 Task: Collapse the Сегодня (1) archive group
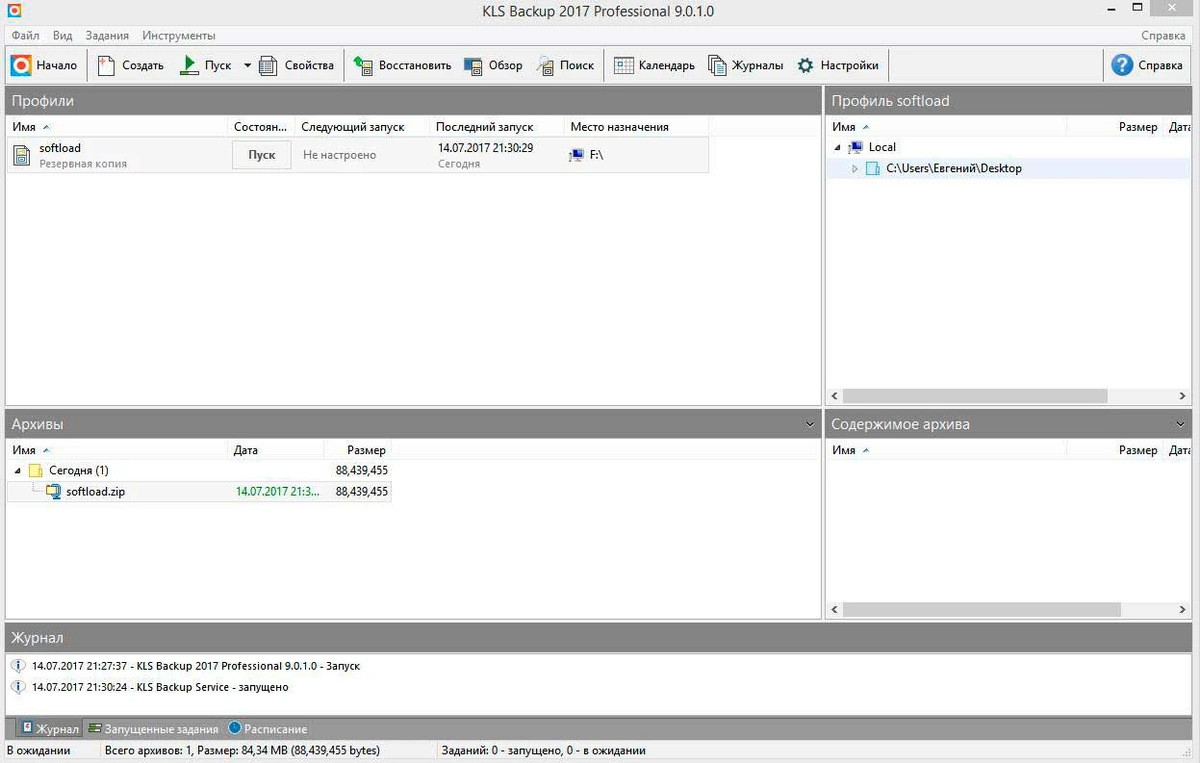tap(17, 470)
